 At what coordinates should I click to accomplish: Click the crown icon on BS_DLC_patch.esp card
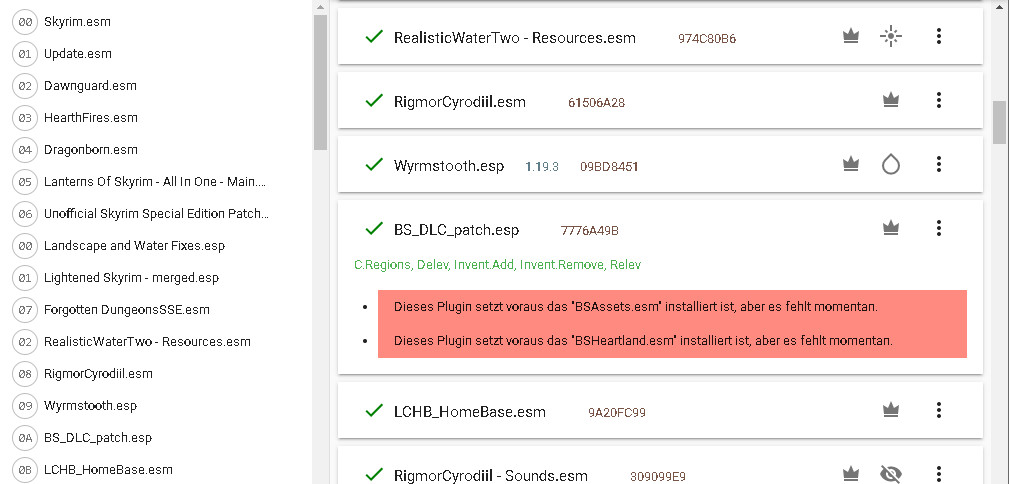click(x=890, y=228)
